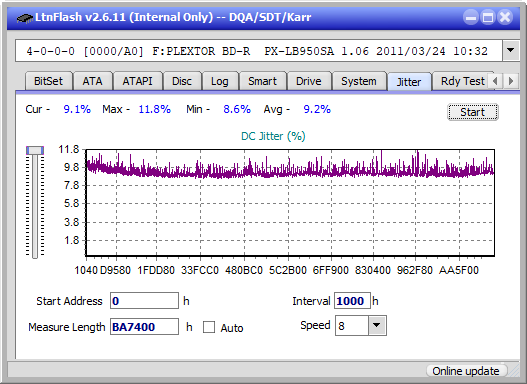Click the Min jitter value 8.6%

coord(237,109)
